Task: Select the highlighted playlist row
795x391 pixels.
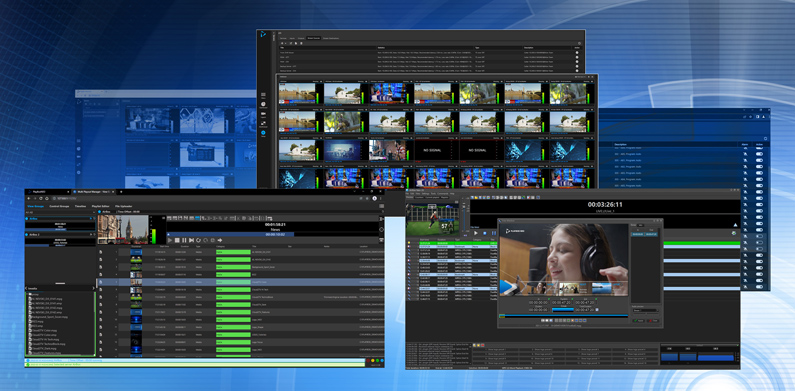Action: (240, 281)
